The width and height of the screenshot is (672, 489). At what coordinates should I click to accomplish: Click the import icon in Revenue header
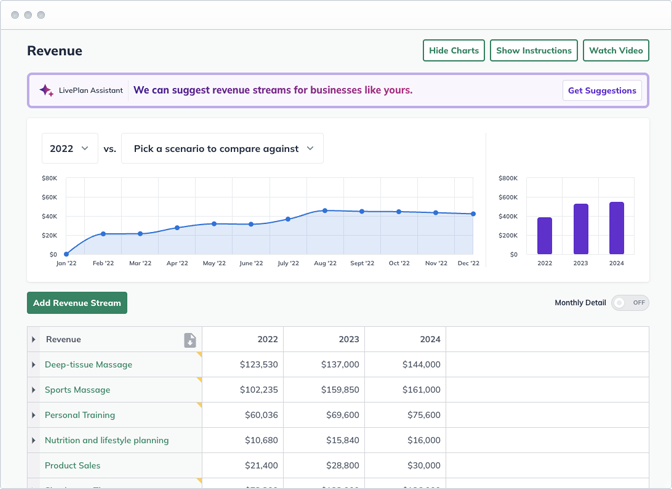tap(190, 340)
